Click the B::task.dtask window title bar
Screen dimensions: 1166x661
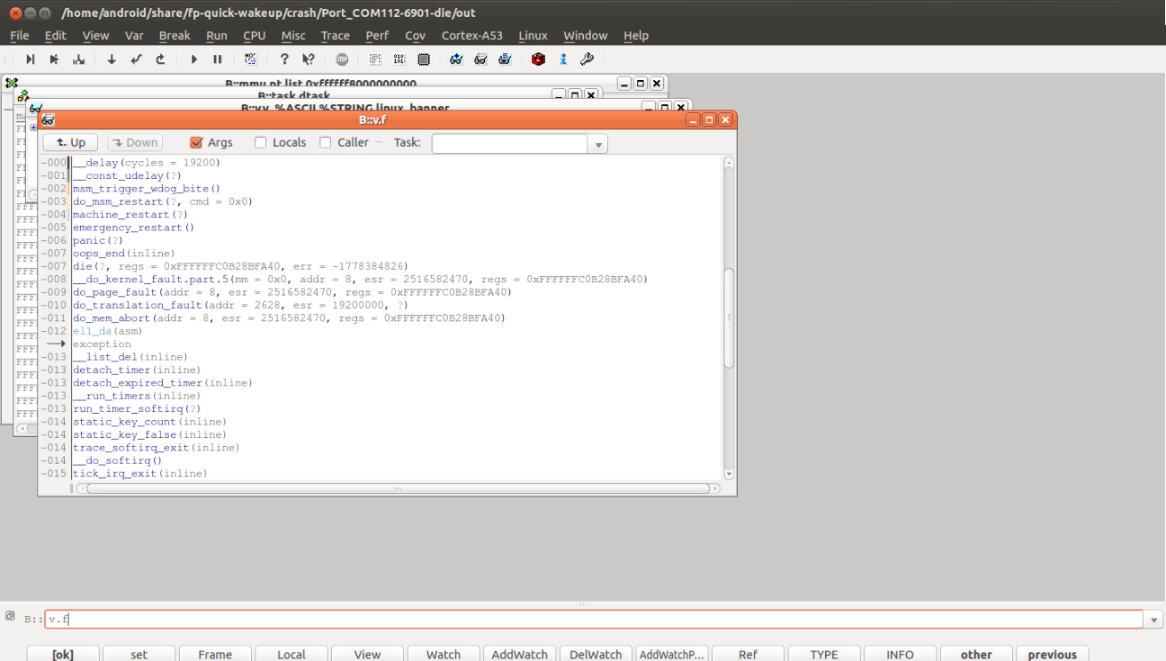point(294,95)
